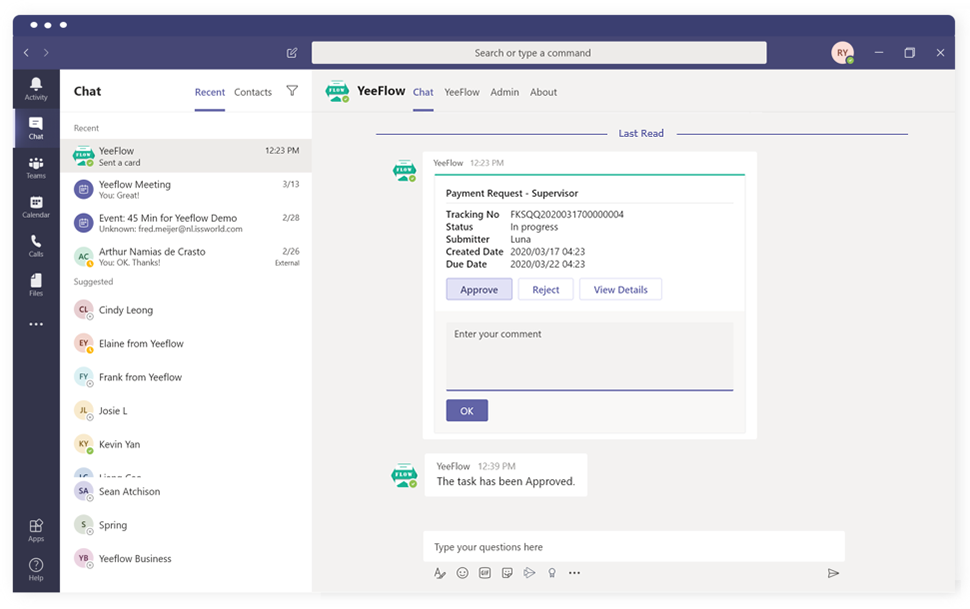Screen dimensions: 970x609
Task: Click the RY profile avatar
Action: coord(842,53)
